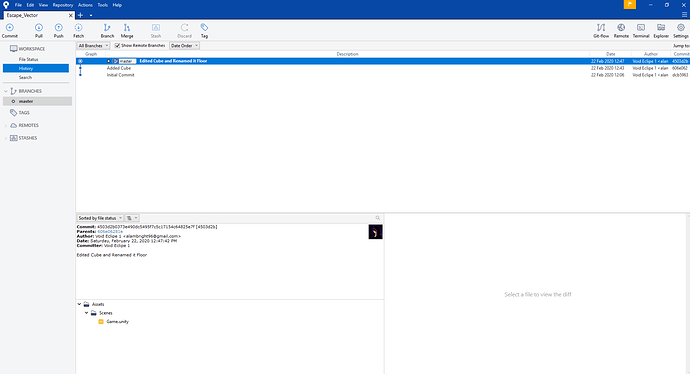Select the master branch in sidebar
This screenshot has height=374, width=690.
37,101
